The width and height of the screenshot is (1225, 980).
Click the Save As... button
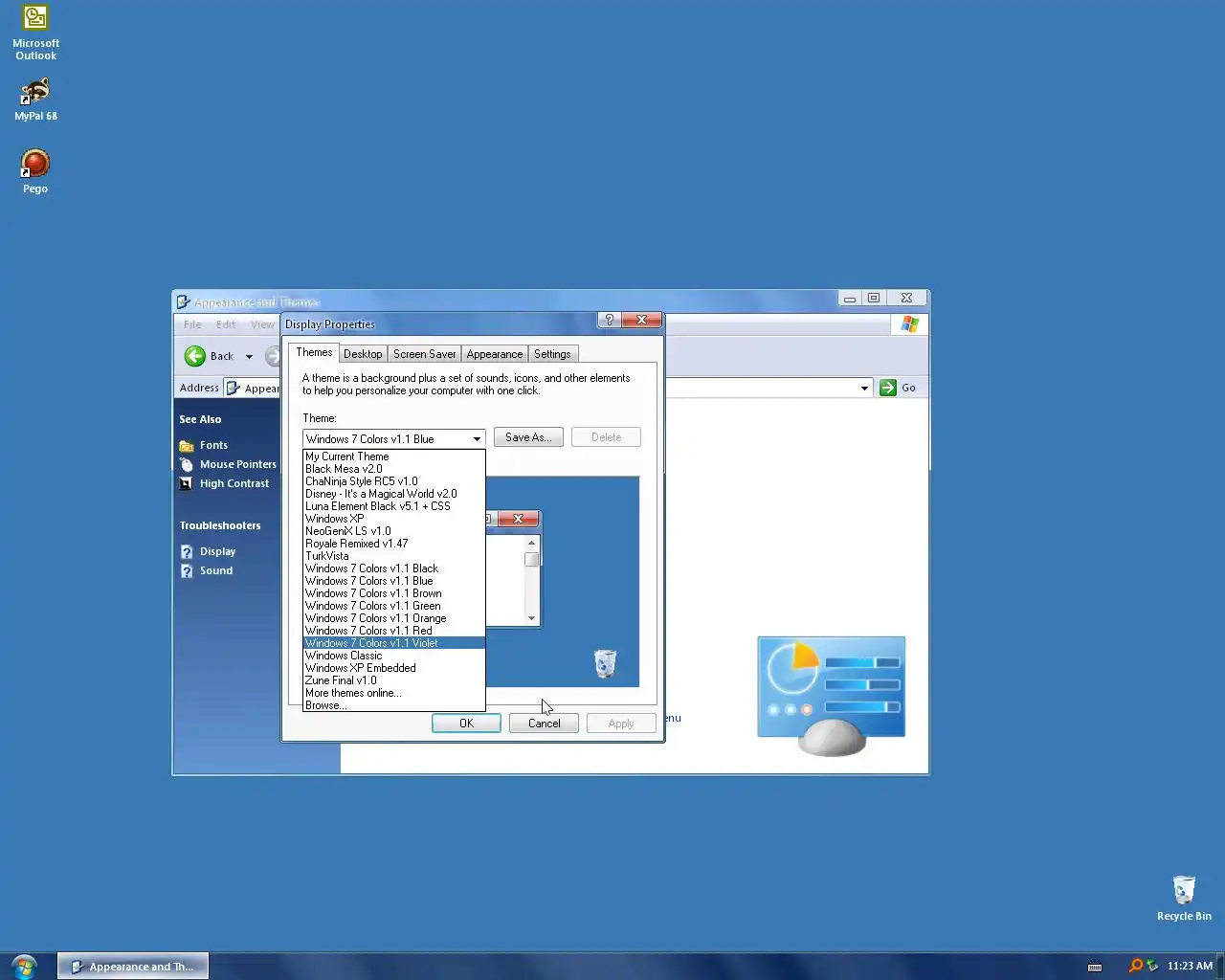528,437
